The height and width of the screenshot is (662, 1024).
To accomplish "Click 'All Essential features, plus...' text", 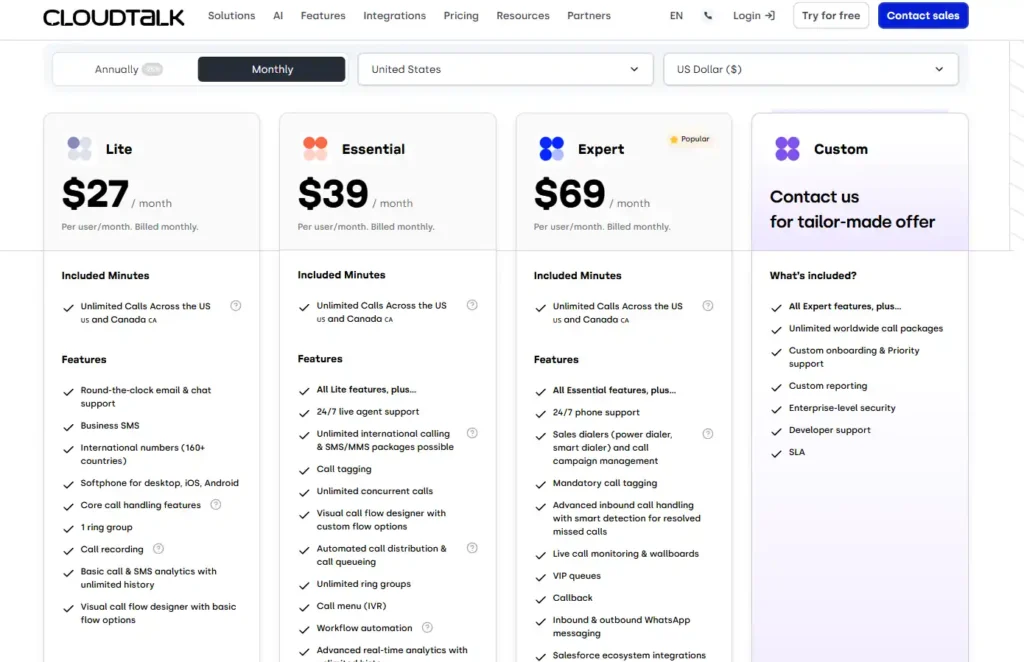I will 615,390.
